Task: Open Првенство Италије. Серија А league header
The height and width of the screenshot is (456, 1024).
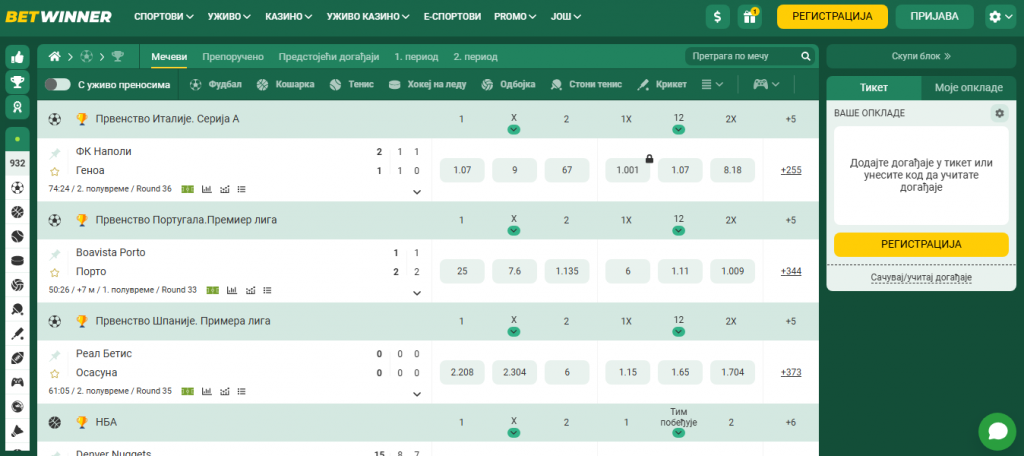Action: coord(167,120)
